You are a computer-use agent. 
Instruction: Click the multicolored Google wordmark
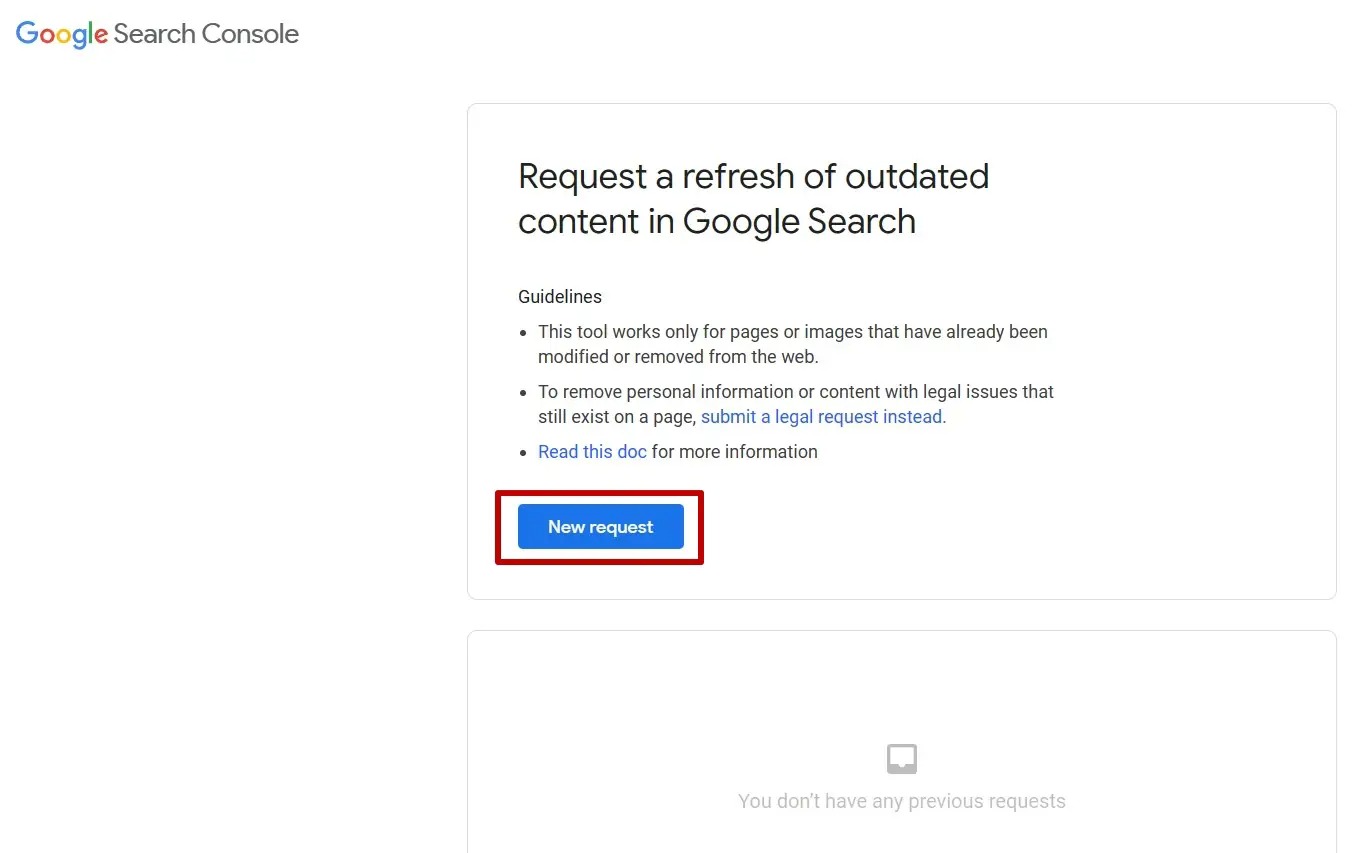pos(60,34)
